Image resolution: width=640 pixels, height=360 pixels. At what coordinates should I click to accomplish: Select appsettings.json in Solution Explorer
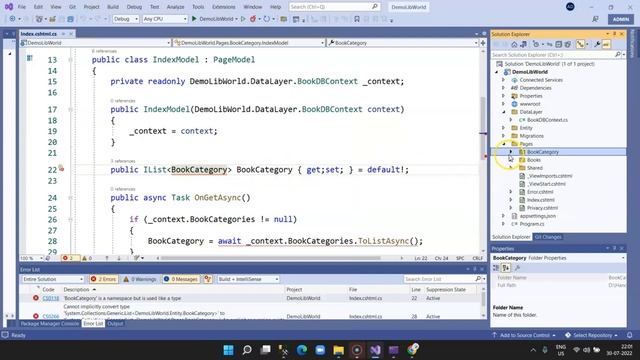pos(537,216)
